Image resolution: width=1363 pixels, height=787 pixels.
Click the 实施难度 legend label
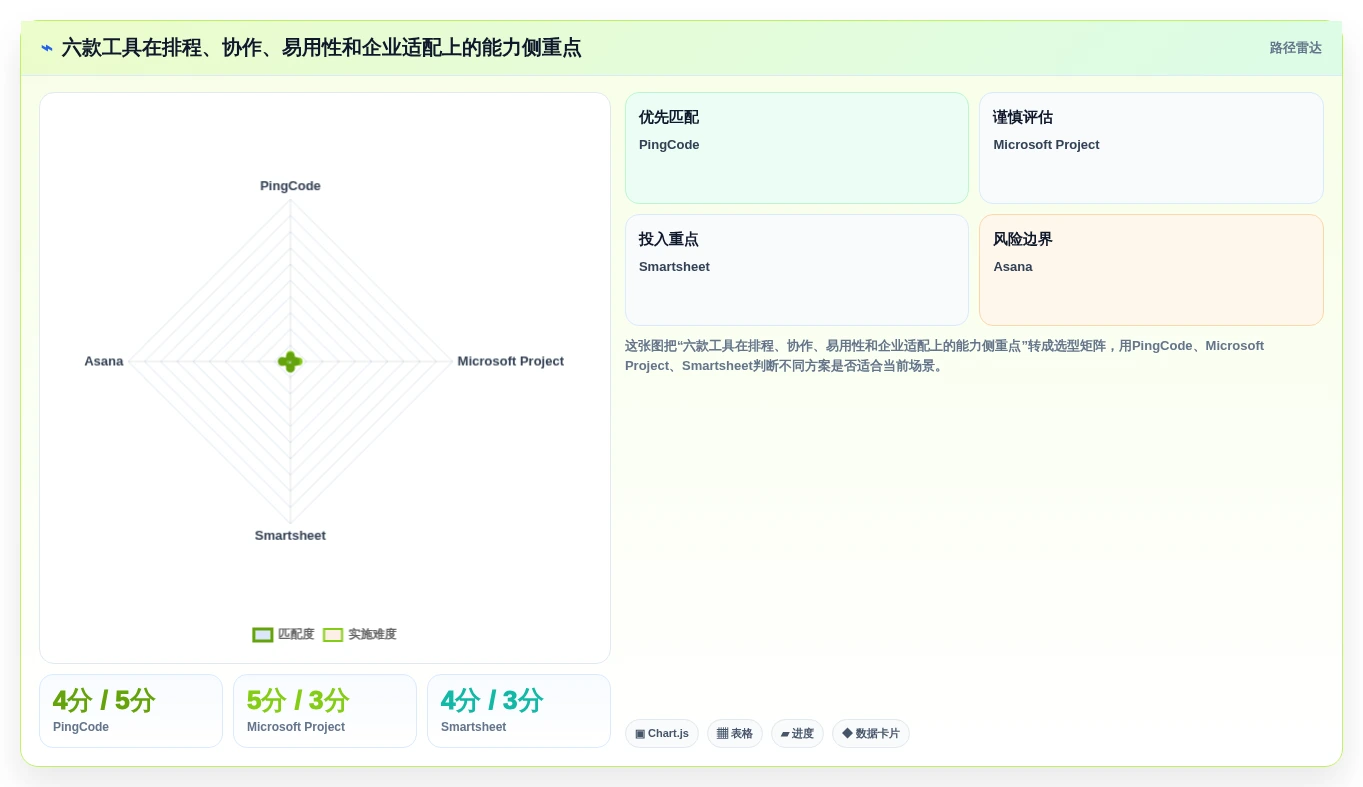click(372, 635)
